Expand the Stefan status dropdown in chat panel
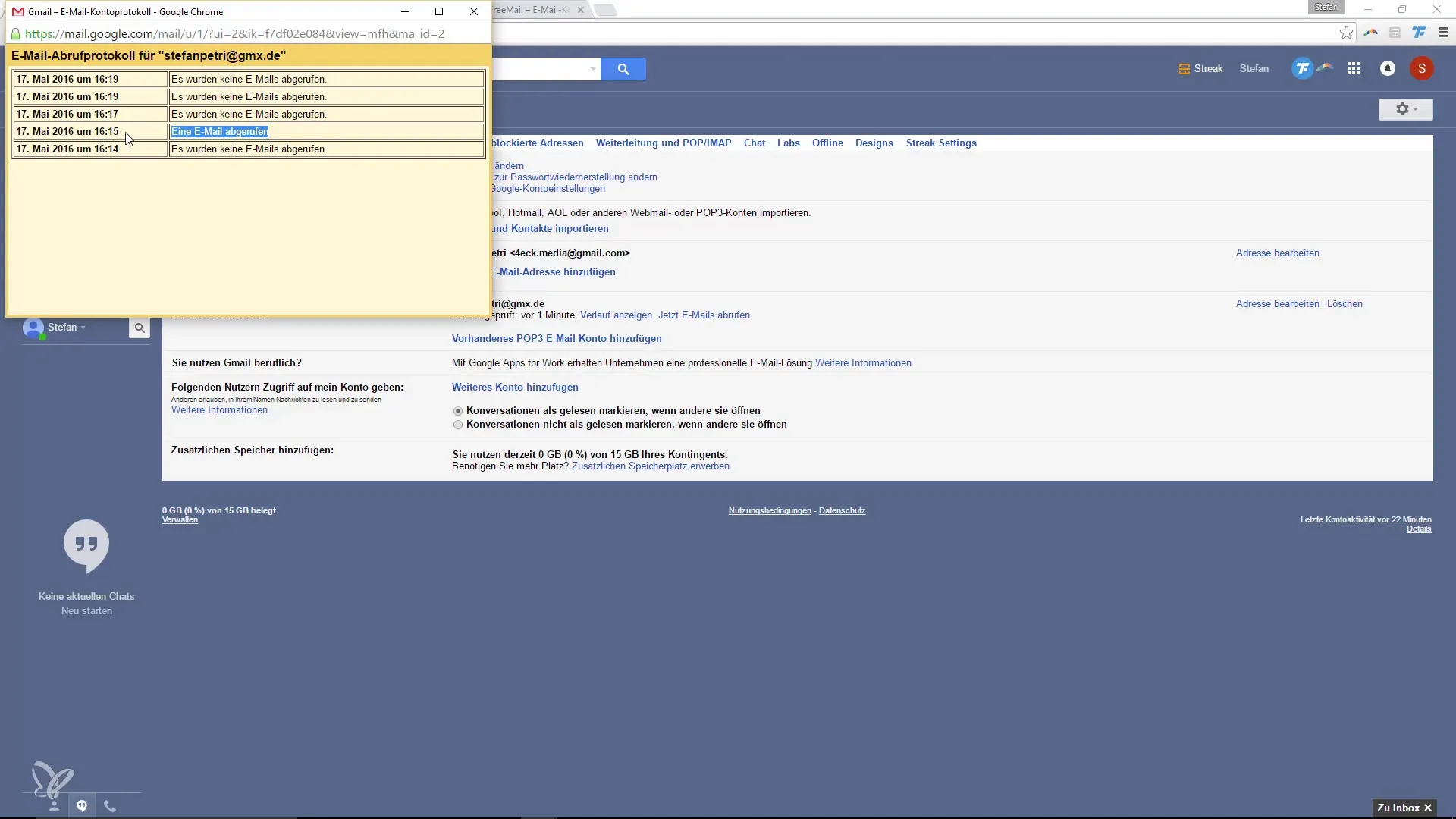This screenshot has width=1456, height=819. (83, 328)
